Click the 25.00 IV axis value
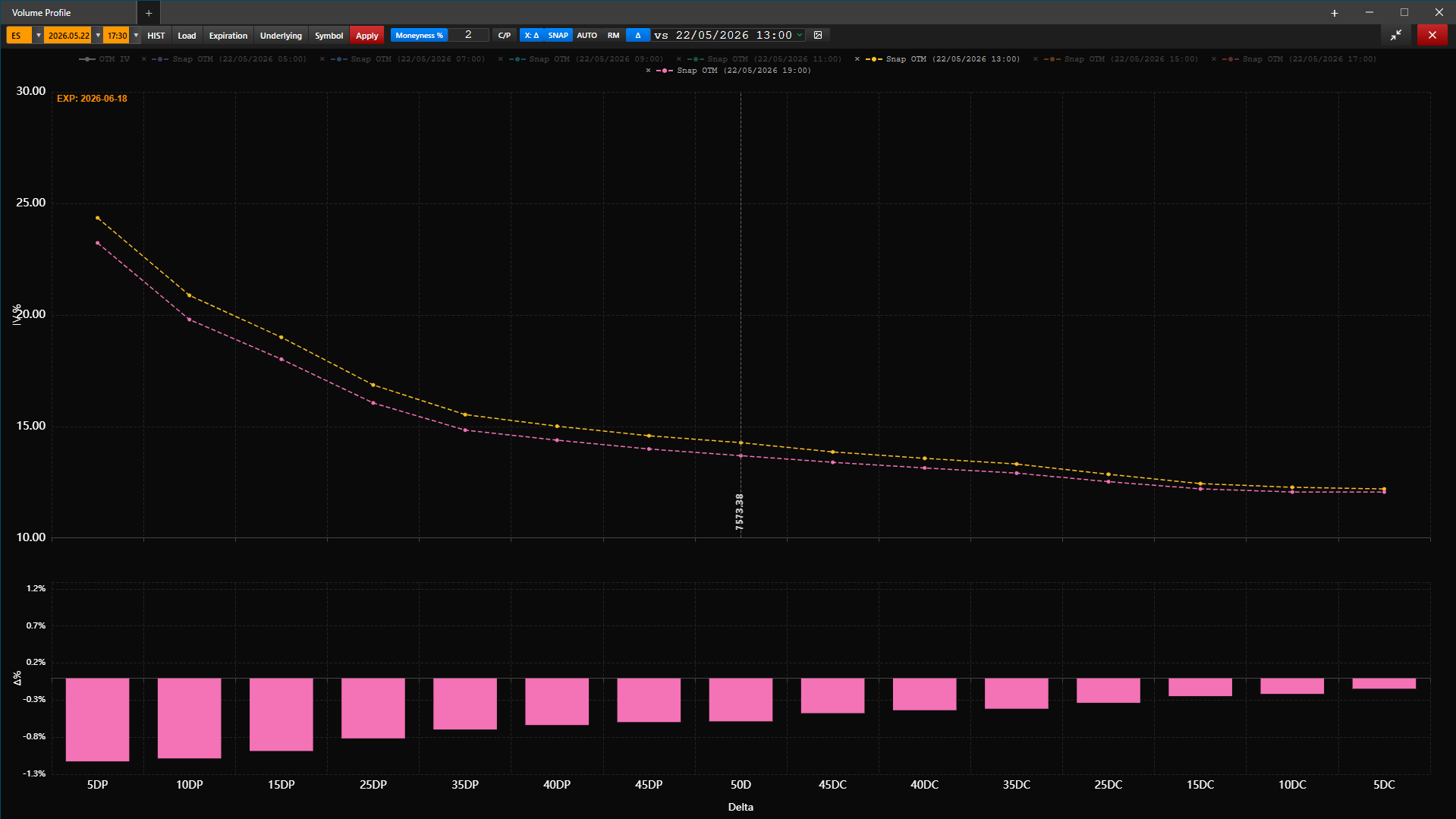The width and height of the screenshot is (1456, 819). (31, 203)
